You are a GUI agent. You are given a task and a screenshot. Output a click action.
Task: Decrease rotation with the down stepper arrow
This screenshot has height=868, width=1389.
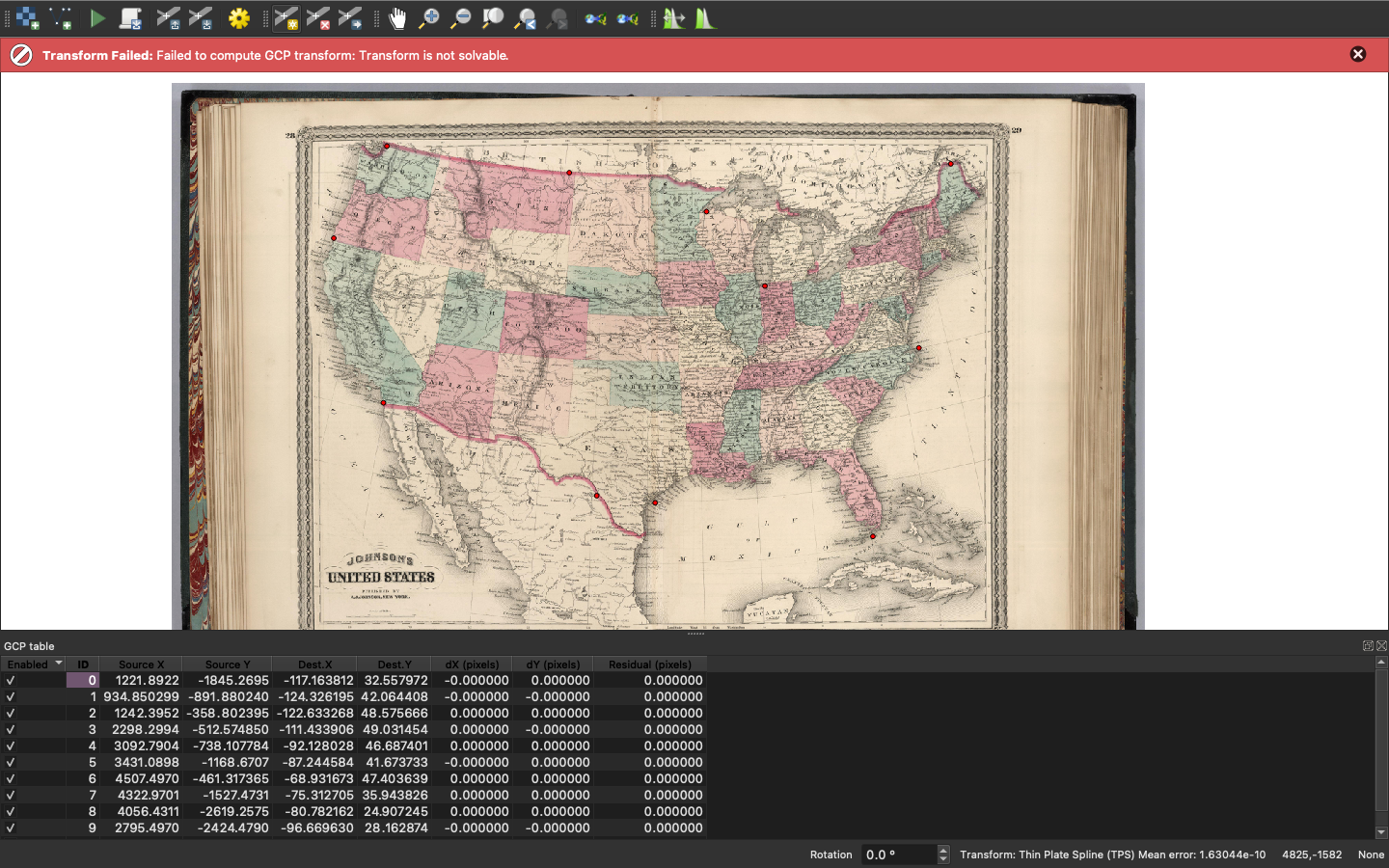tap(943, 859)
